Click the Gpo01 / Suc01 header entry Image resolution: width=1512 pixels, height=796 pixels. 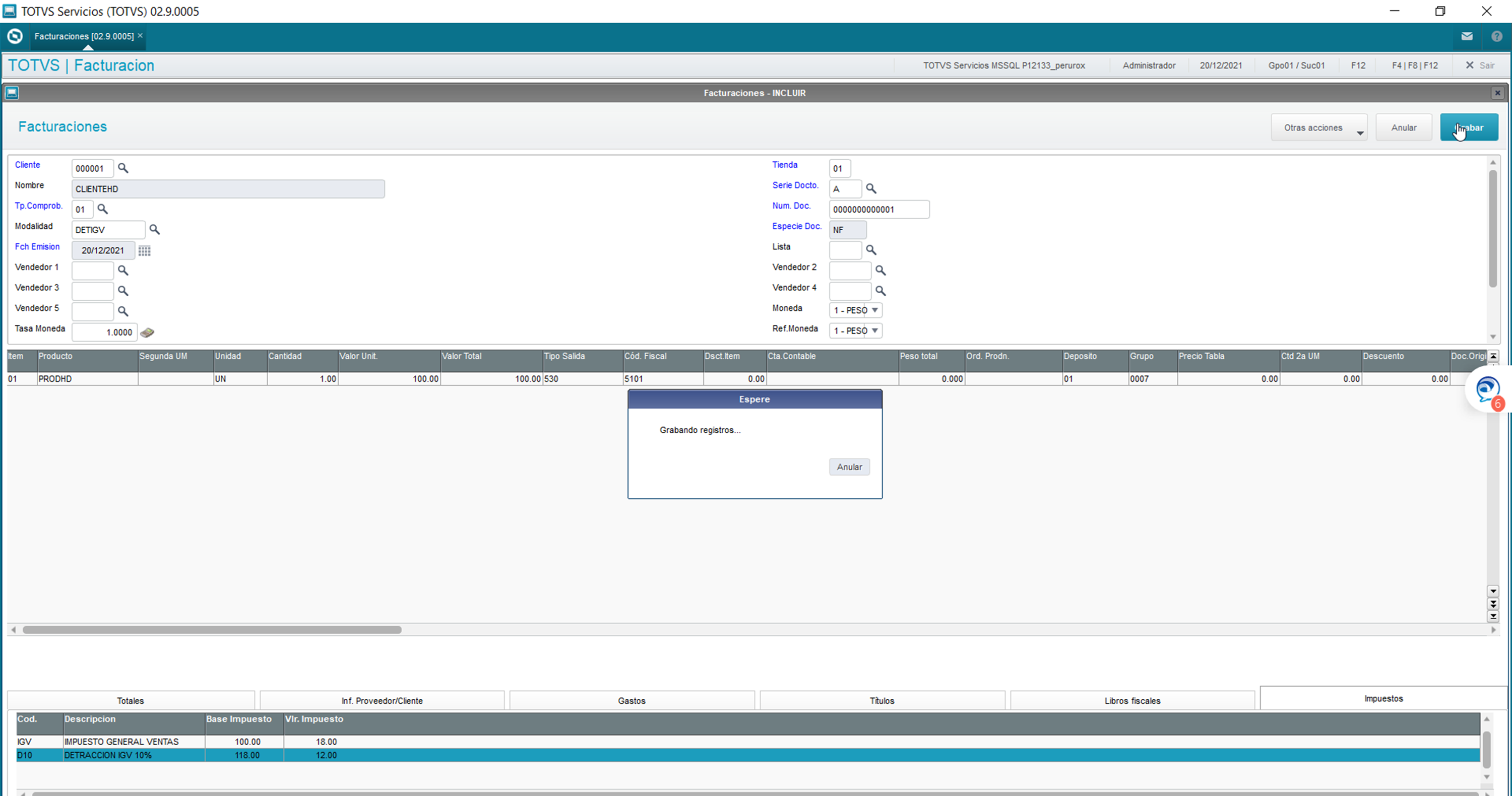point(1296,65)
